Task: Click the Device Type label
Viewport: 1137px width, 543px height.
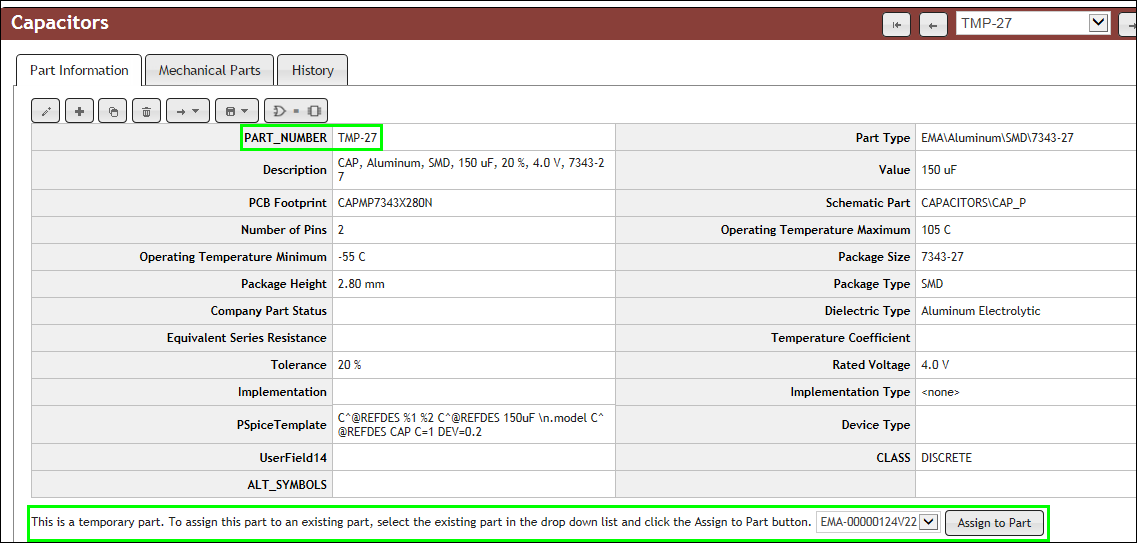Action: [x=876, y=425]
